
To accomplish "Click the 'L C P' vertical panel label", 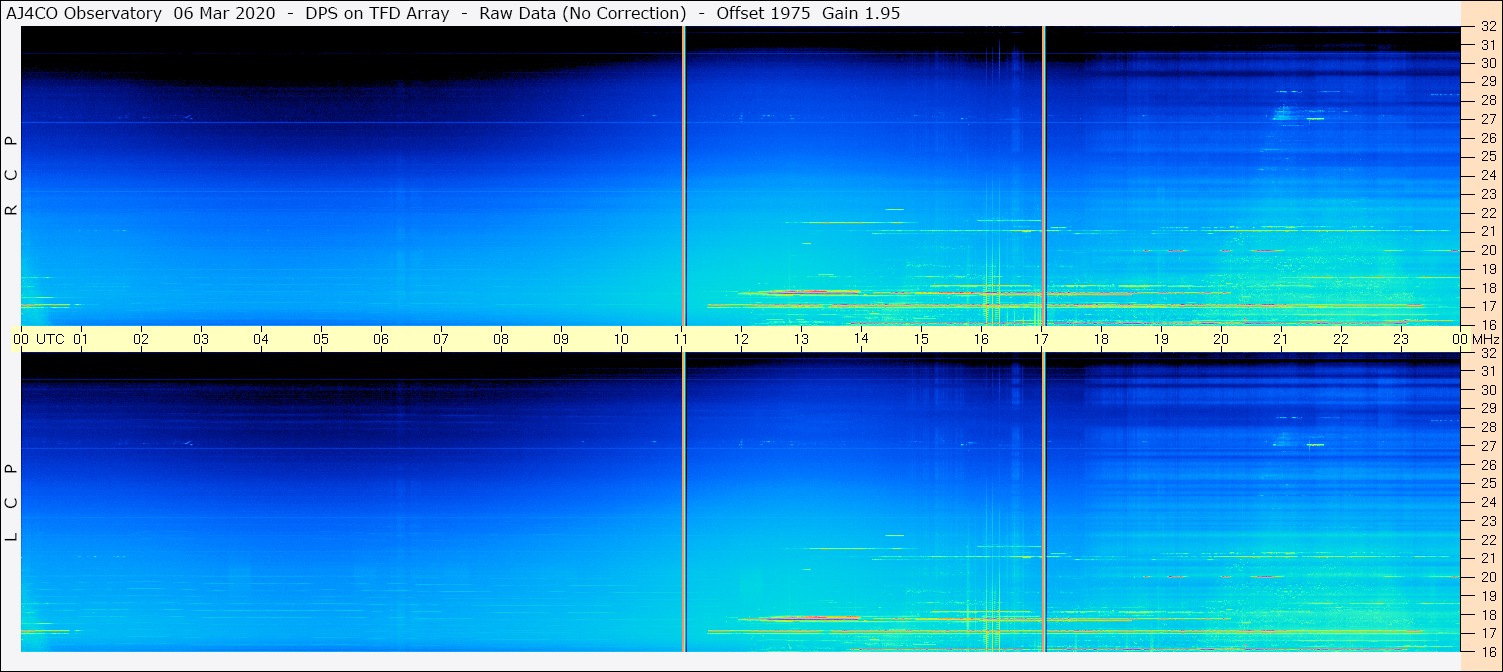I will click(x=12, y=503).
